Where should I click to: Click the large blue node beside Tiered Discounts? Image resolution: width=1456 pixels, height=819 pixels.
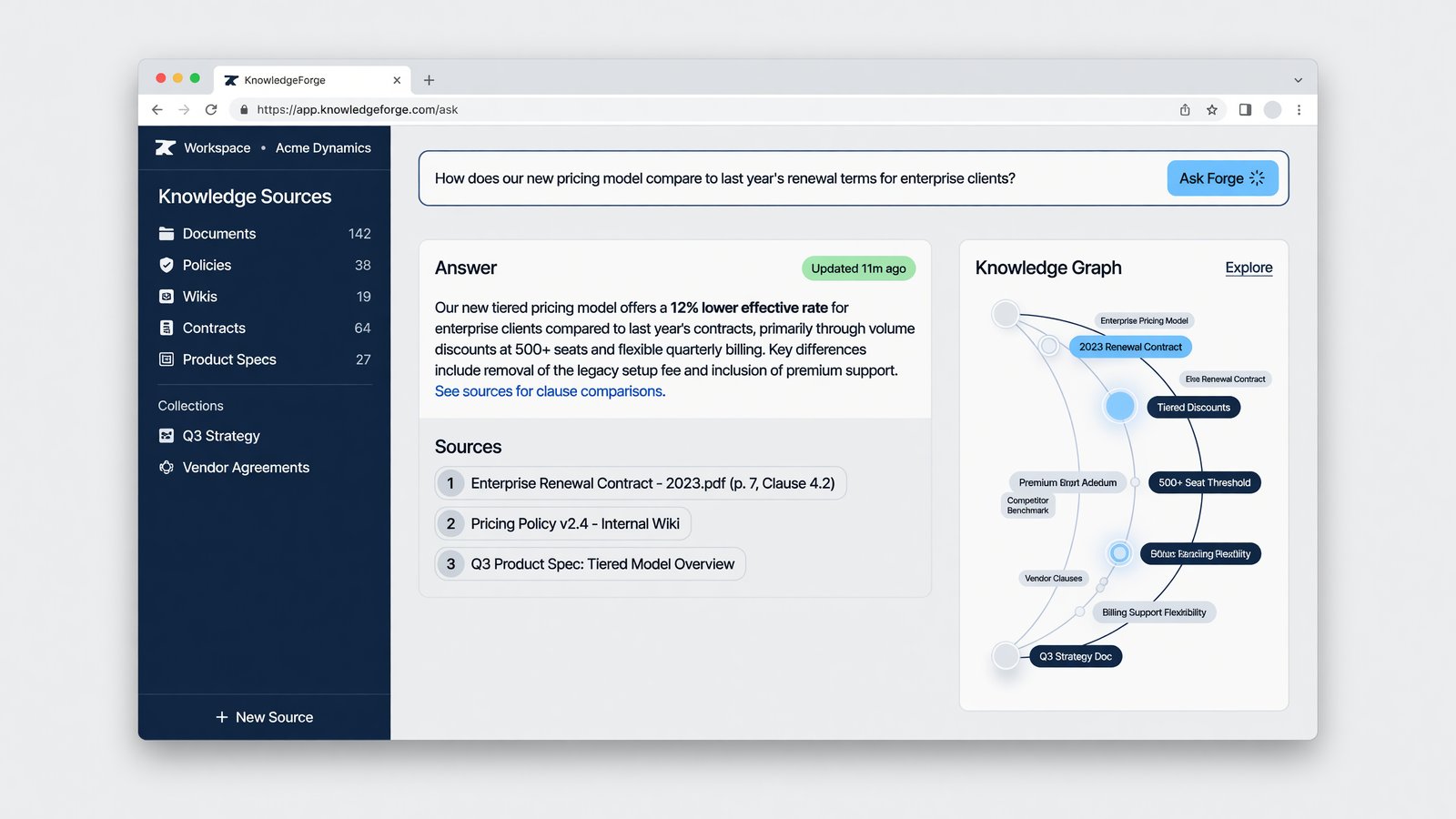click(1120, 406)
